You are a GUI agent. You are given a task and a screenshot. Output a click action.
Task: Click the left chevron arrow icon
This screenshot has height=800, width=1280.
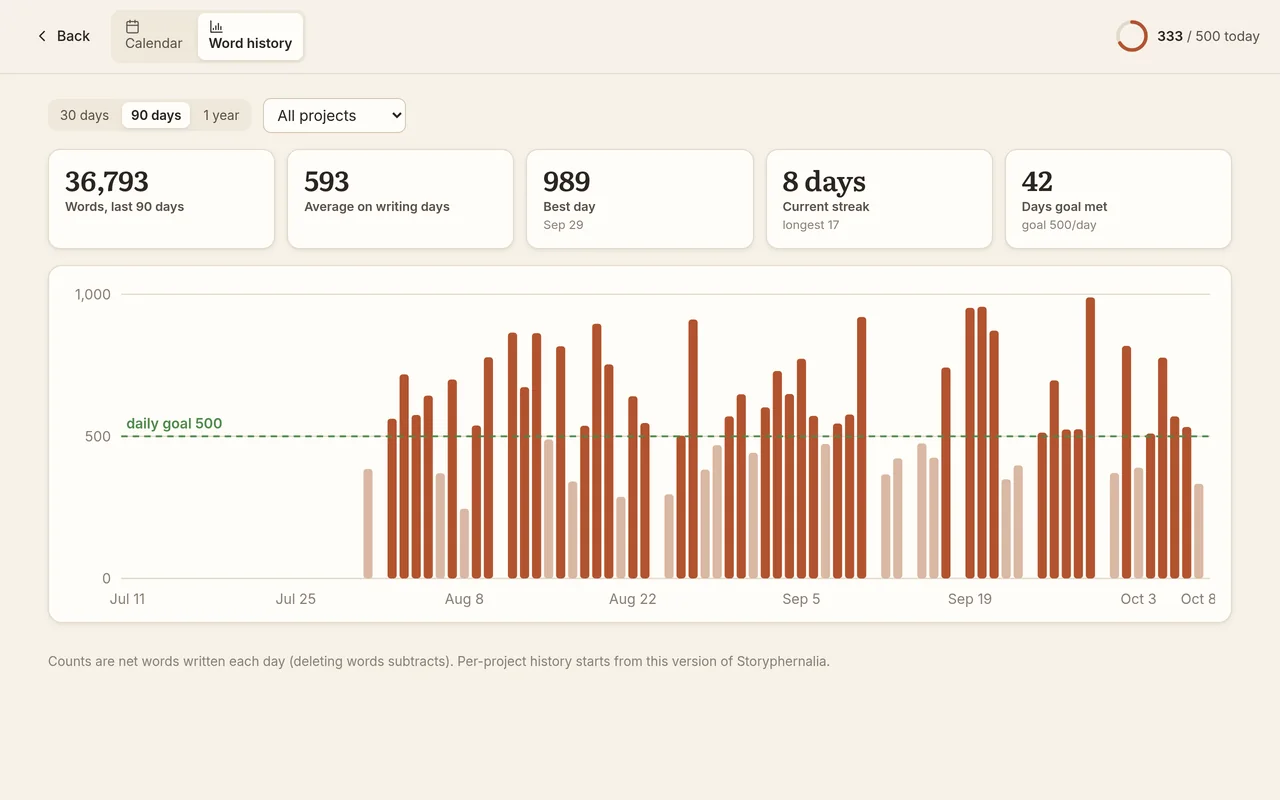(42, 36)
